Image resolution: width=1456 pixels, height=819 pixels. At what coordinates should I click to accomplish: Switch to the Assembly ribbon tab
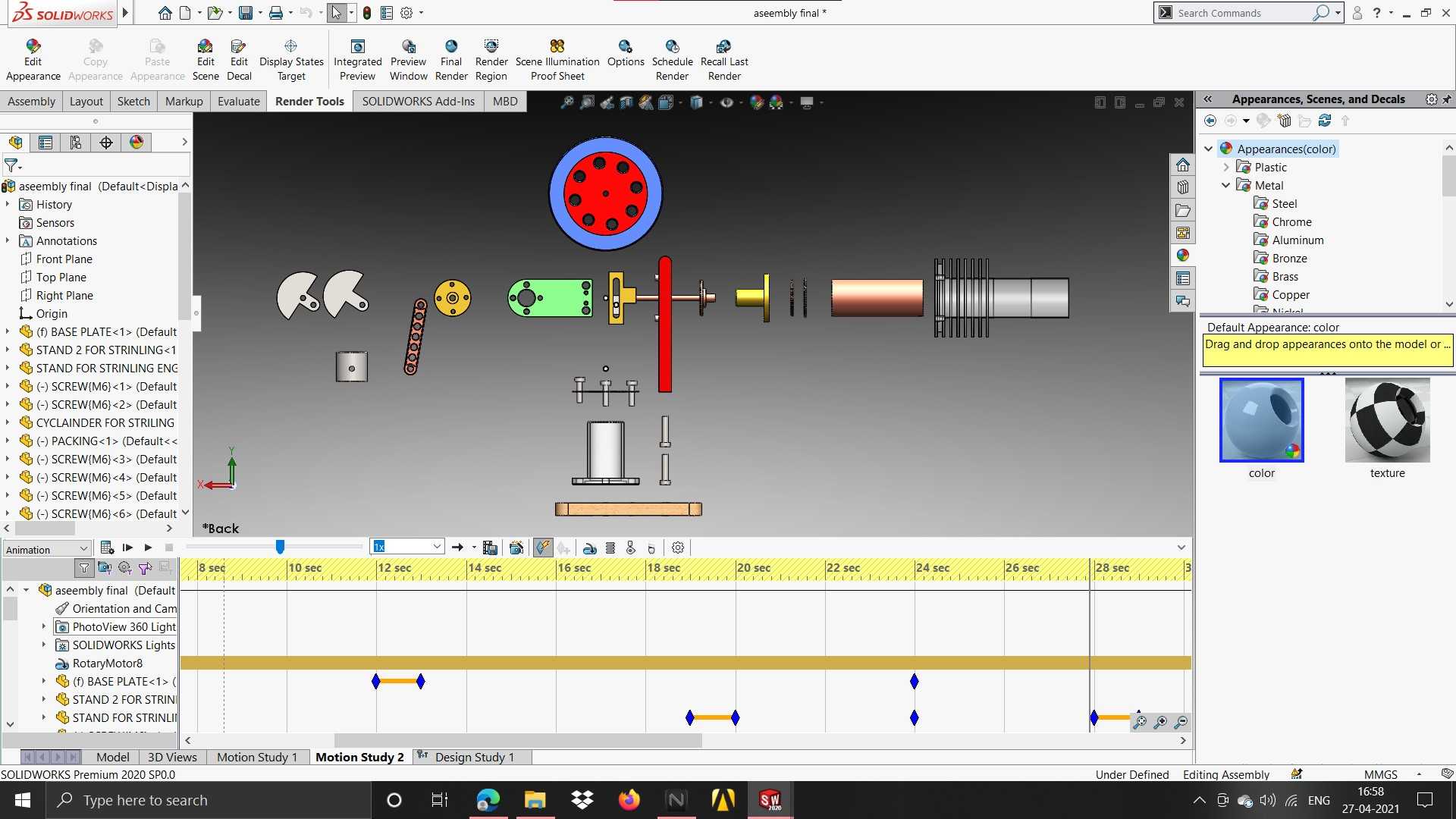coord(31,101)
